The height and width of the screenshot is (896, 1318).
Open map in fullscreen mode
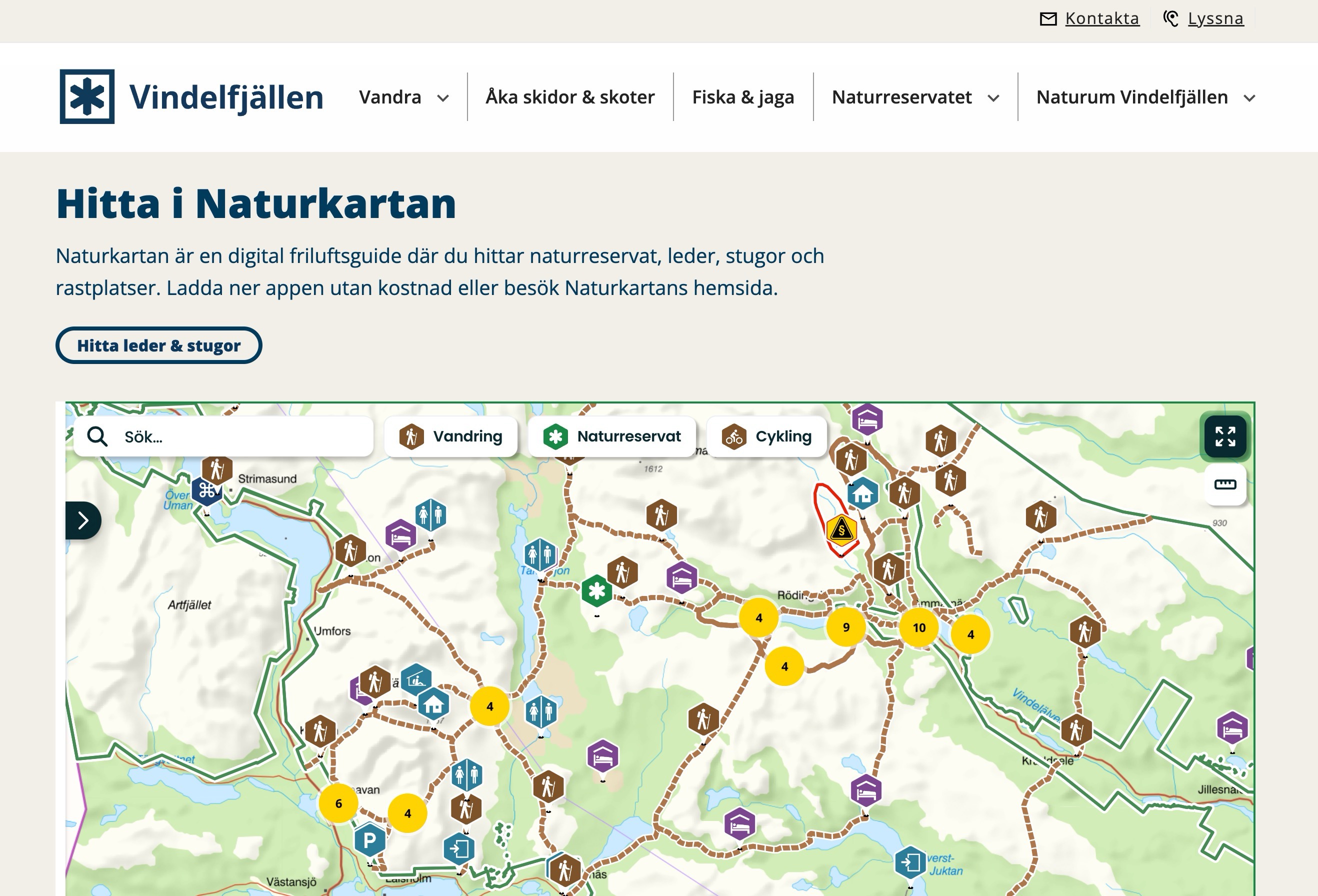point(1225,436)
